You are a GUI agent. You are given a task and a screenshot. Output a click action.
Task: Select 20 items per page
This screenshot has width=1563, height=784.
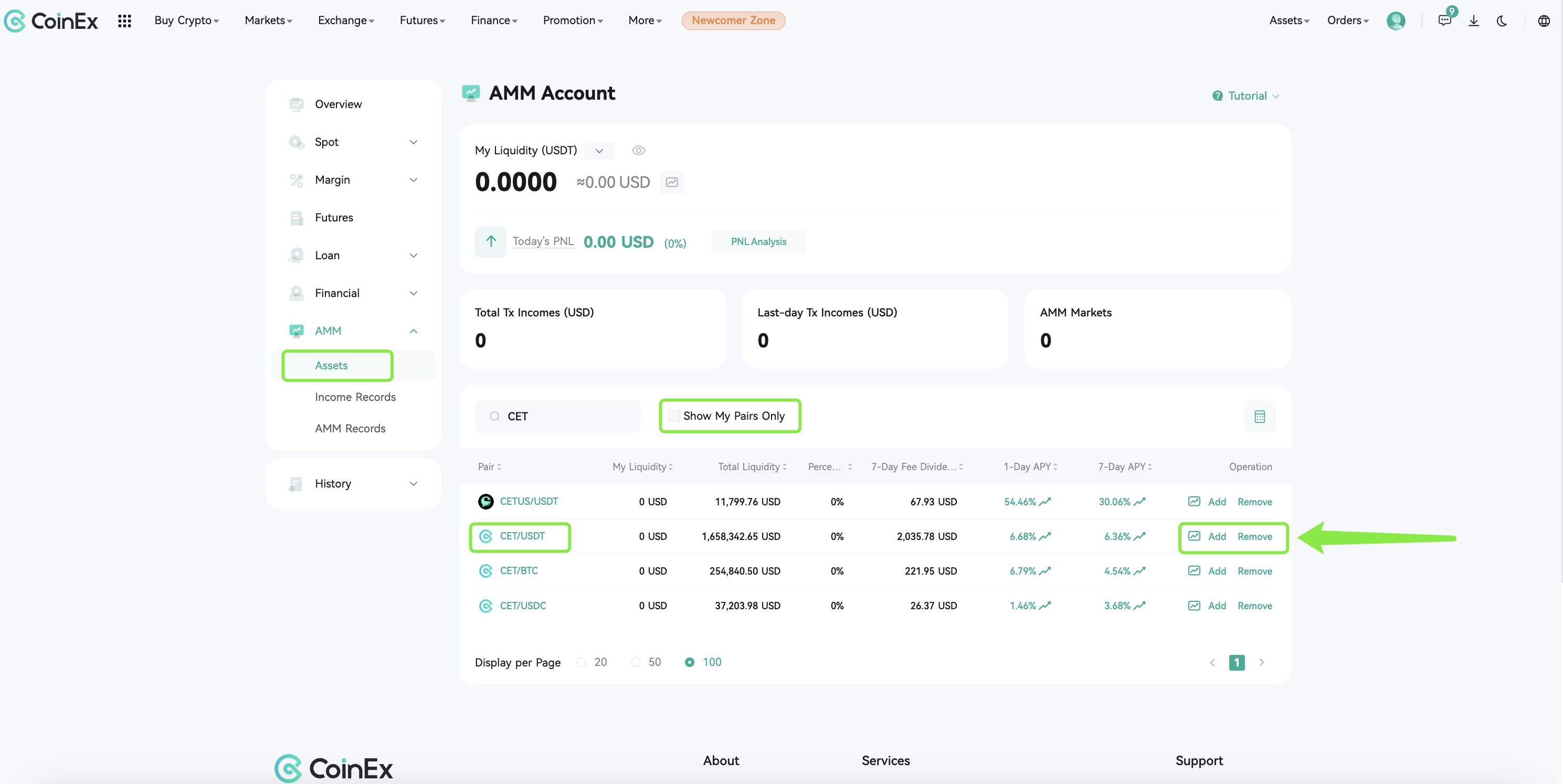[582, 662]
